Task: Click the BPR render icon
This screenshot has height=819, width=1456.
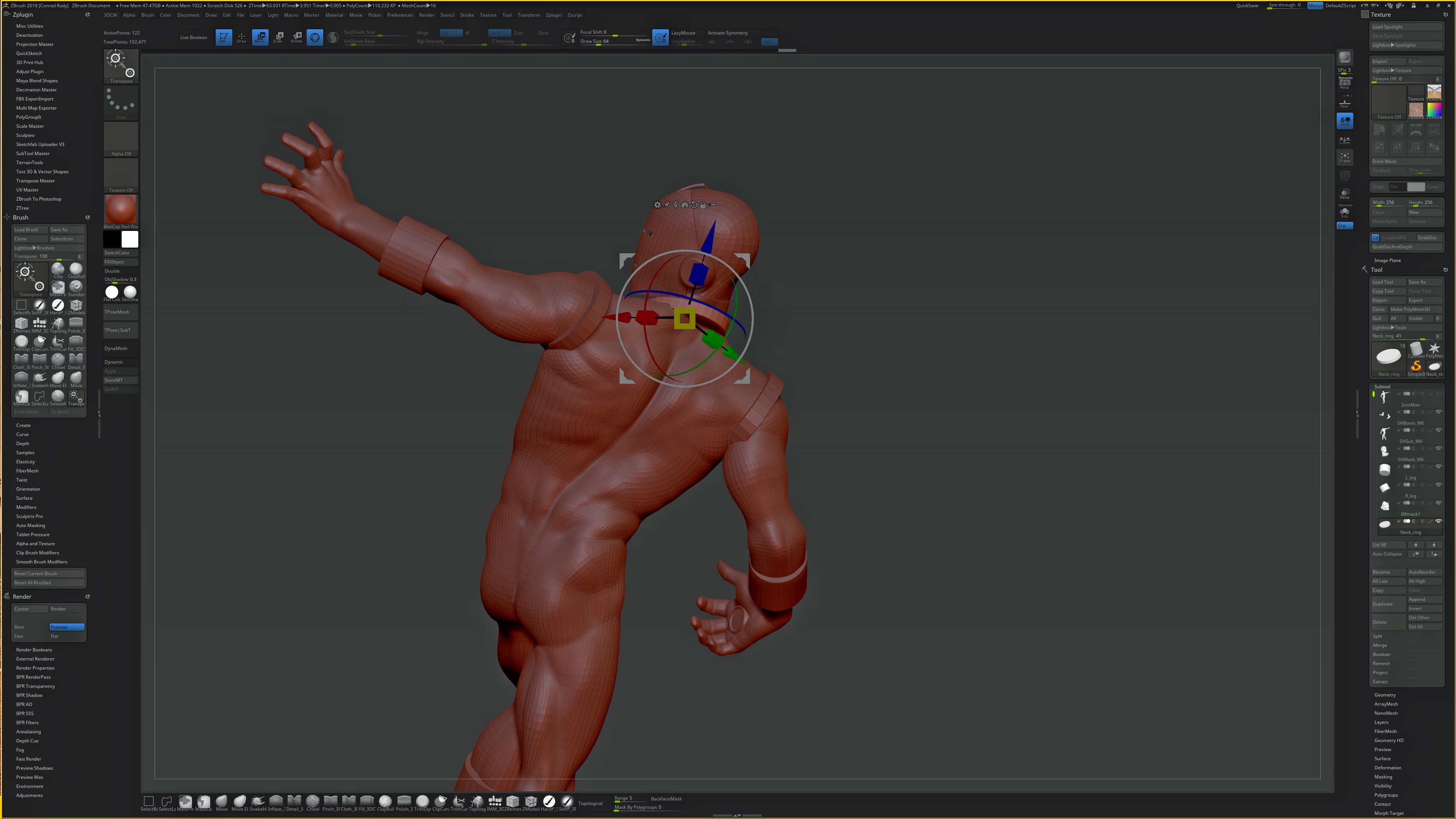Action: point(1345,58)
